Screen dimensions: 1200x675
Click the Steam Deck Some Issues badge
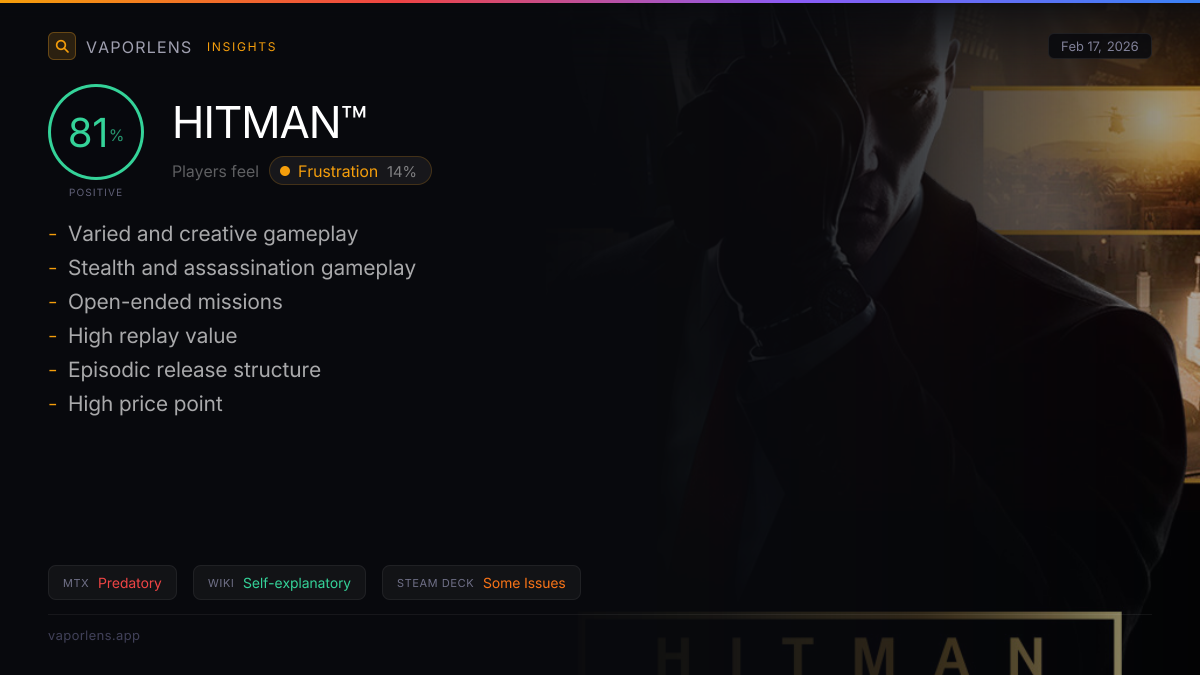coord(481,583)
